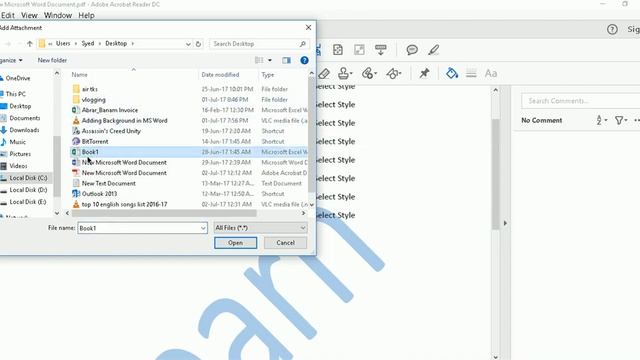Open the attach file paperclip tool
Image resolution: width=640 pixels, height=360 pixels.
point(369,73)
